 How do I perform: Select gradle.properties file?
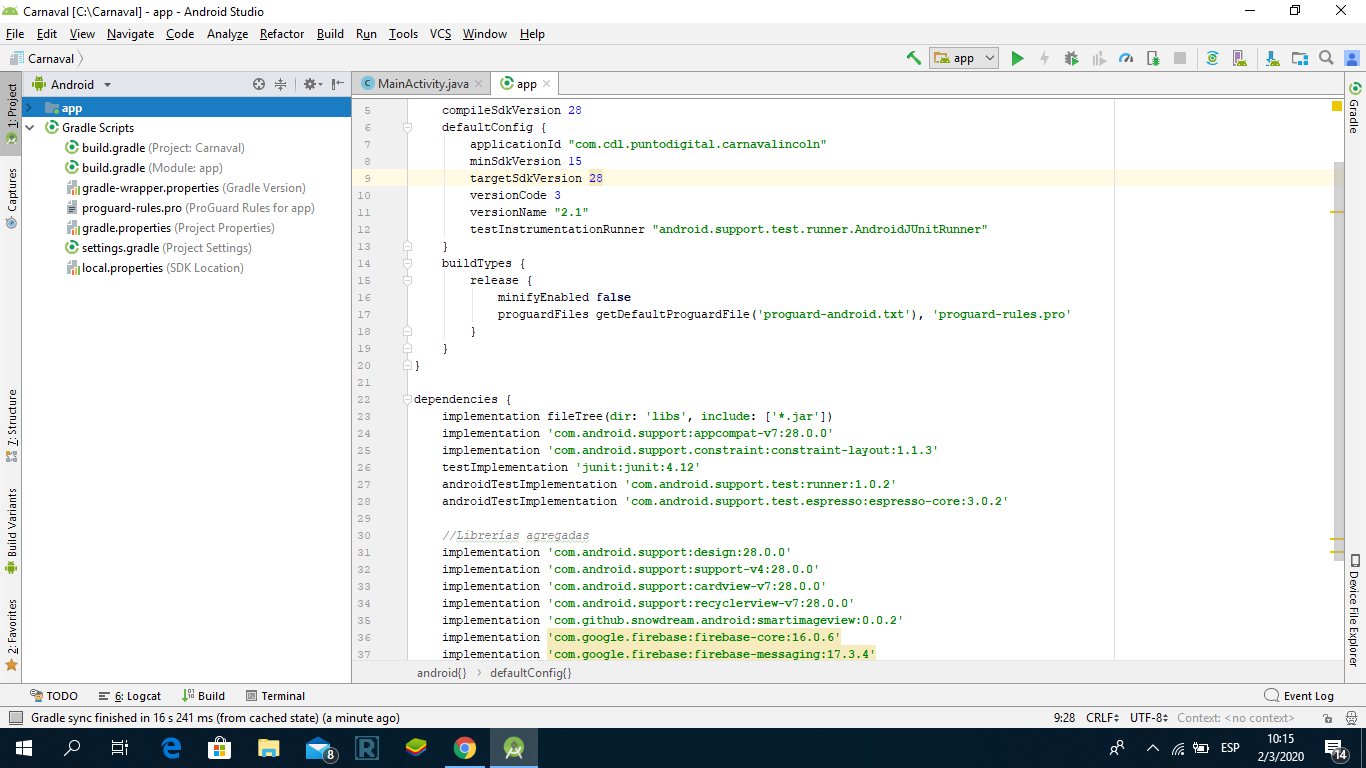tap(170, 228)
